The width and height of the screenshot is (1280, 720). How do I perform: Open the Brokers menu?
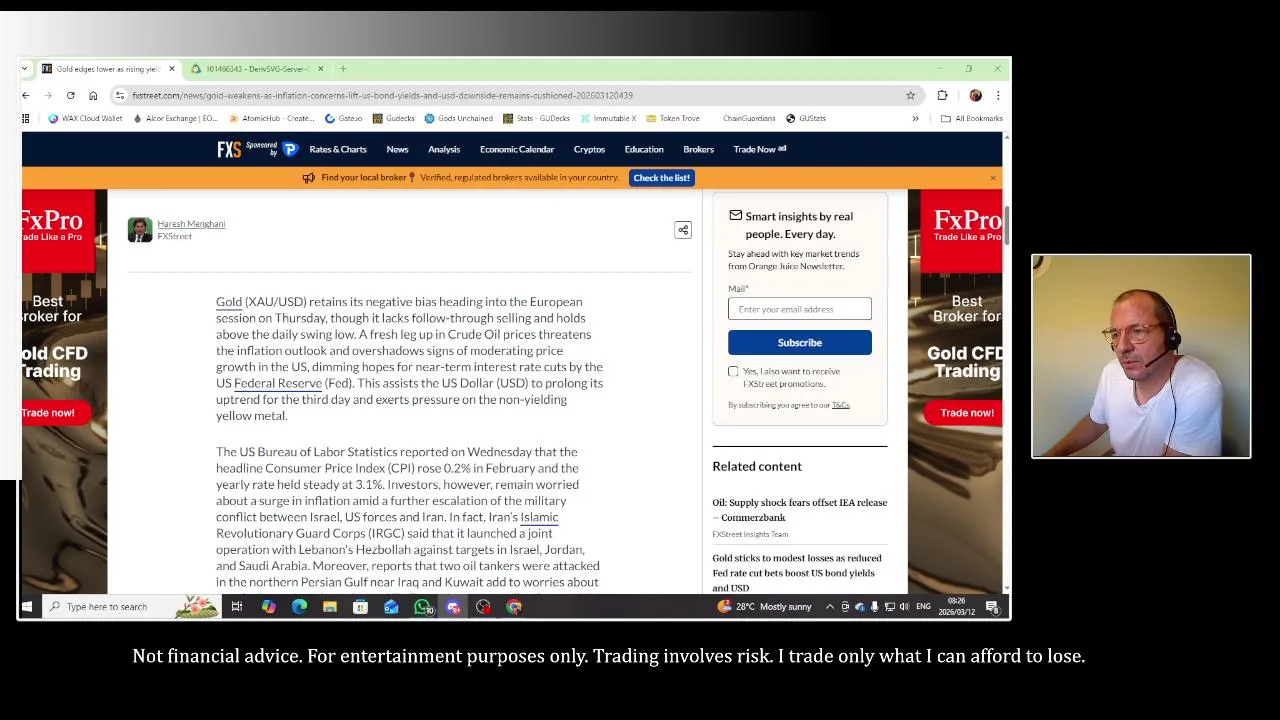[698, 149]
